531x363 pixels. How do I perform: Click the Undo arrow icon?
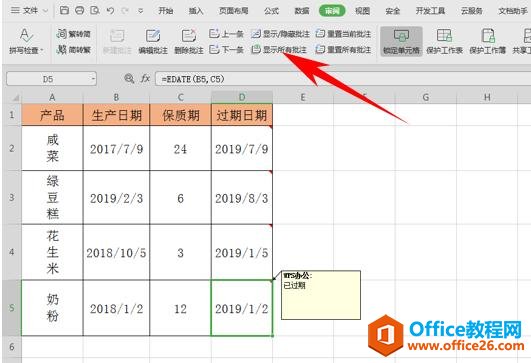pos(110,10)
